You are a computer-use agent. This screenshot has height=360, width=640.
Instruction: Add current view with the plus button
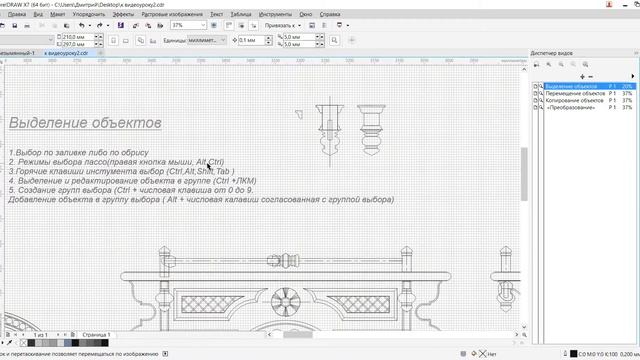(x=582, y=76)
